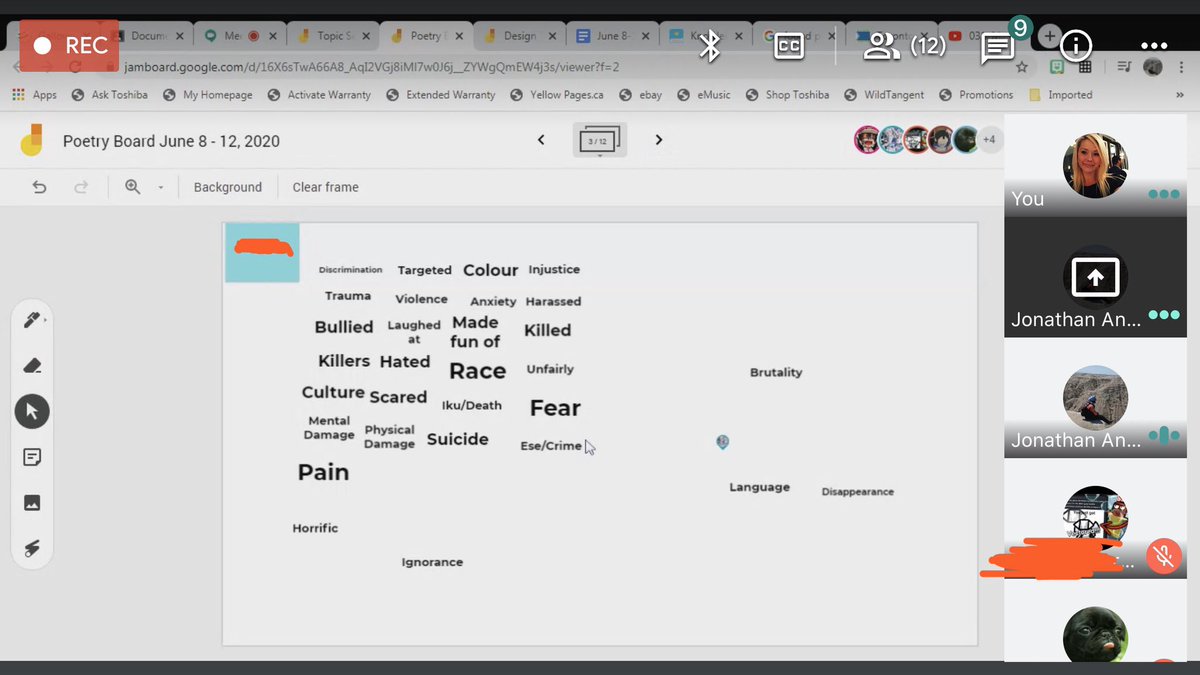Click the muted microphone icon on participant
The width and height of the screenshot is (1200, 675).
click(1163, 555)
